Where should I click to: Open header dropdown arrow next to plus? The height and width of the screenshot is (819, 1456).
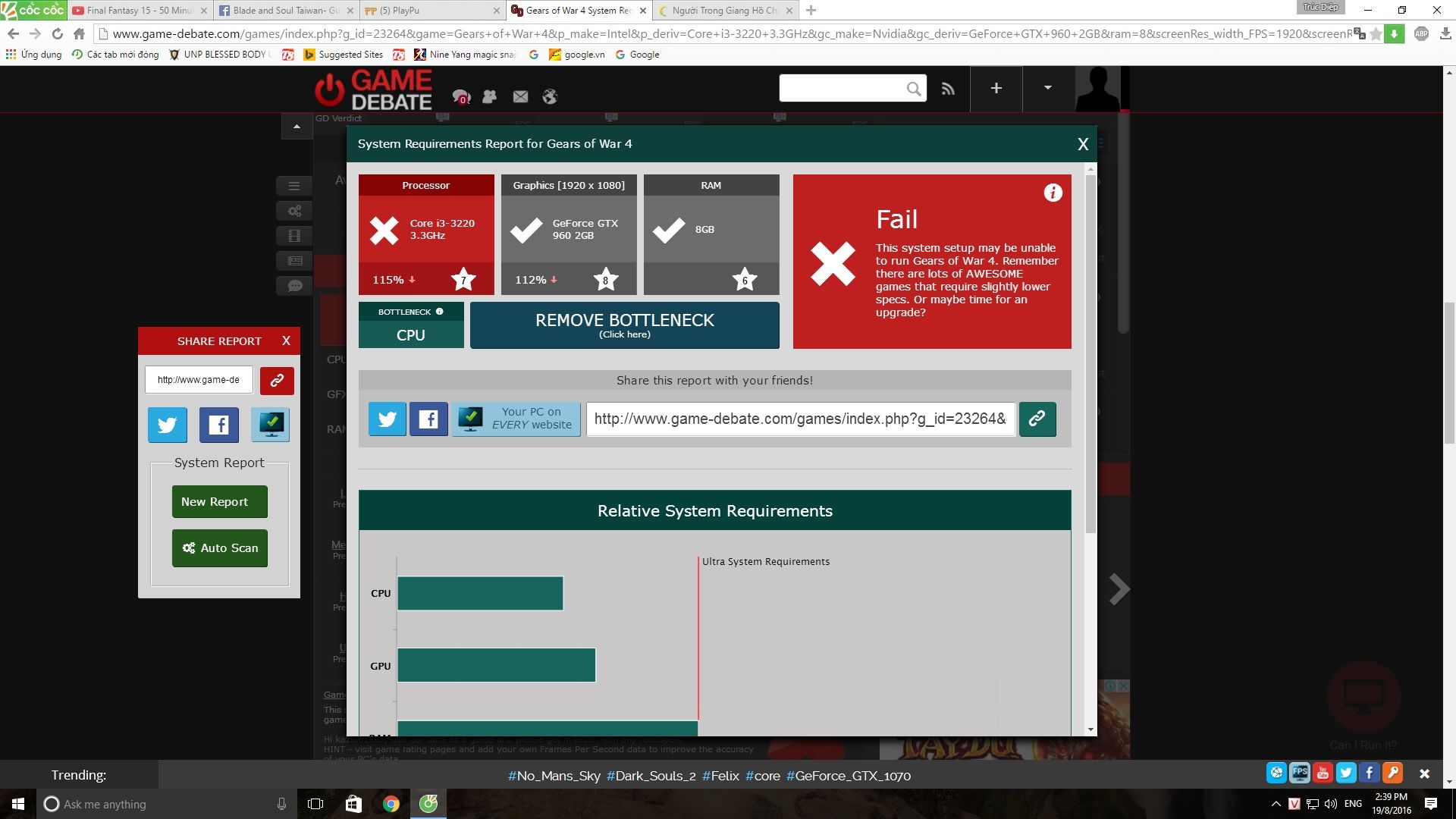tap(1047, 88)
